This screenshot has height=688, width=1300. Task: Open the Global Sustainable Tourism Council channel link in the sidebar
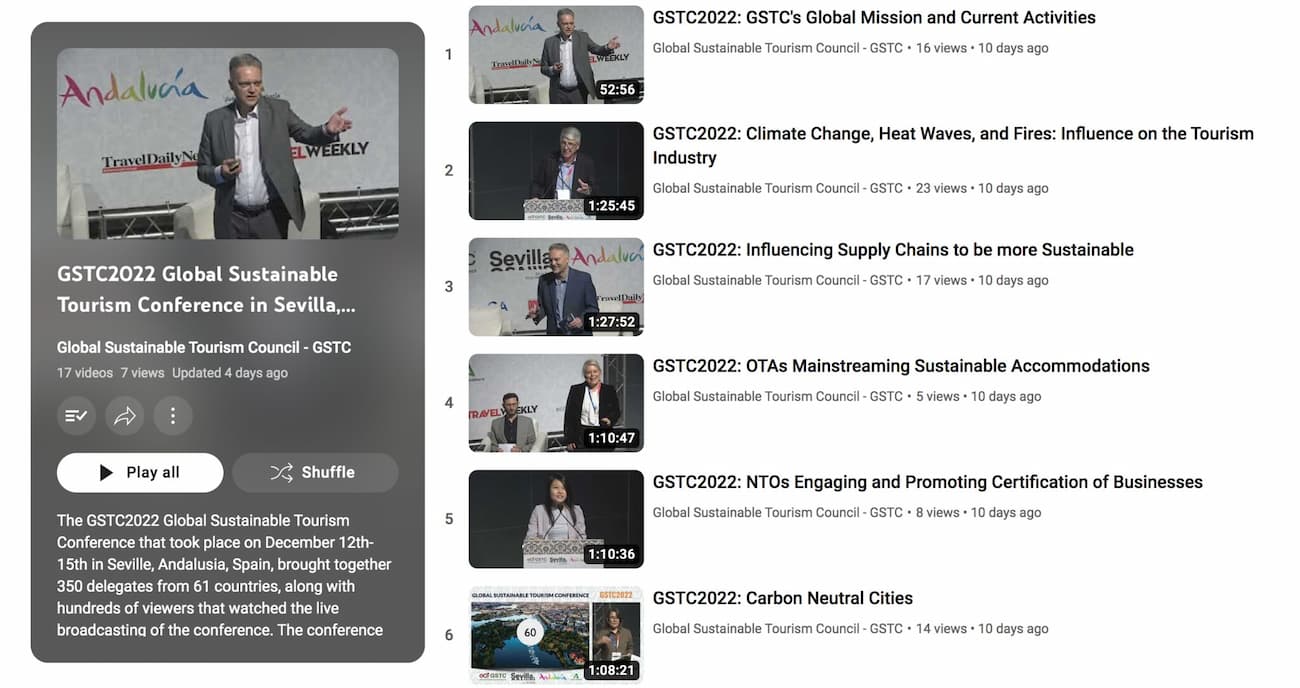[204, 348]
